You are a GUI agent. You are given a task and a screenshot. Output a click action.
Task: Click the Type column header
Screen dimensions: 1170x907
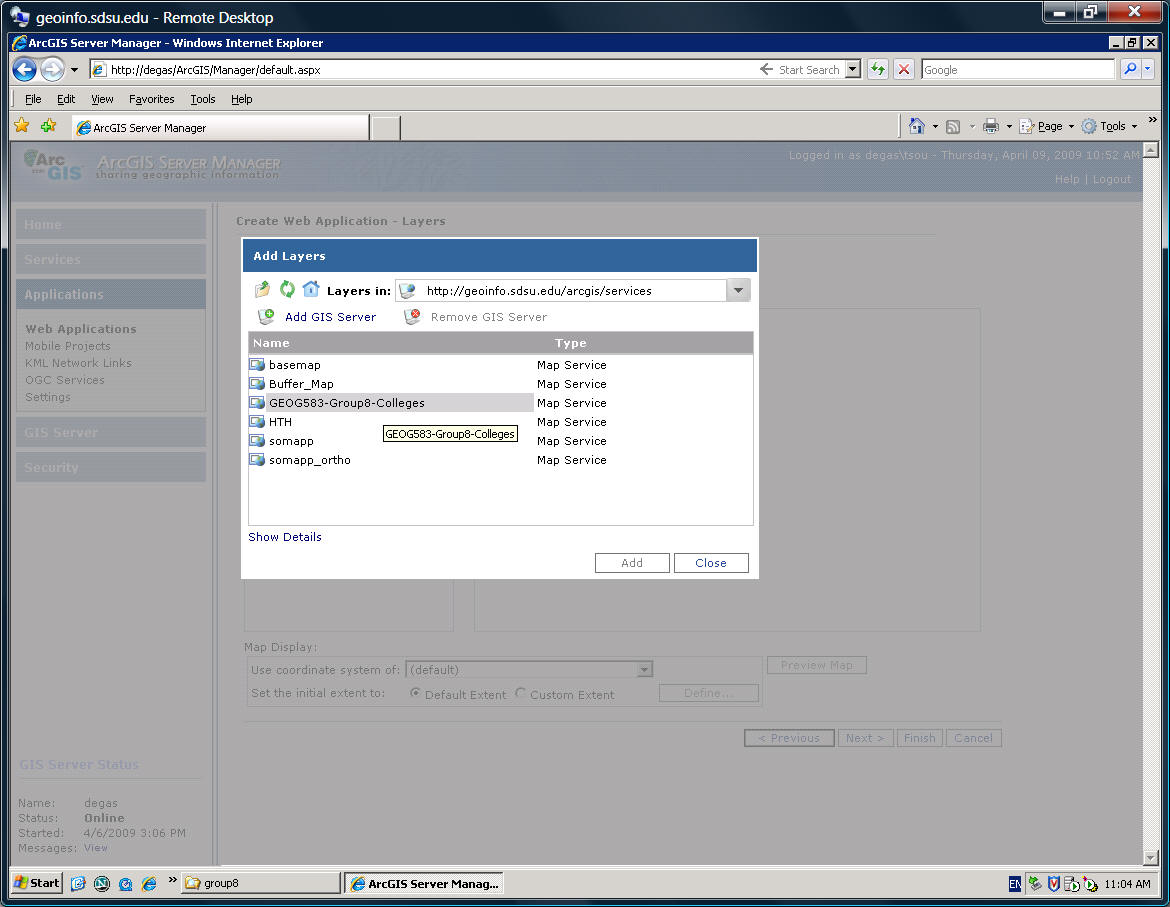(571, 343)
